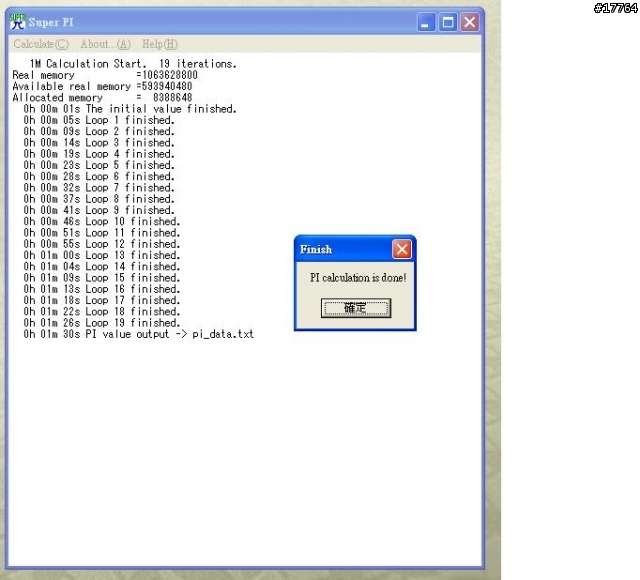Click the '1M Calculation Start. 19 iterations.' line

click(133, 64)
